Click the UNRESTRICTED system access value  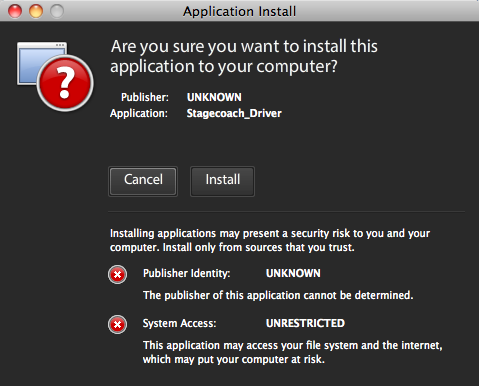point(305,323)
